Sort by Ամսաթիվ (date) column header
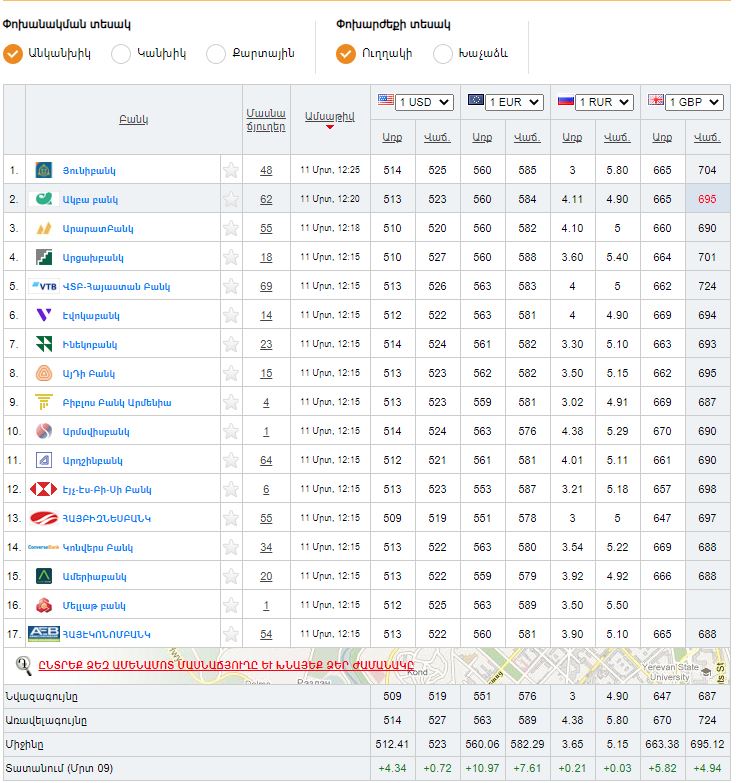 [x=330, y=116]
